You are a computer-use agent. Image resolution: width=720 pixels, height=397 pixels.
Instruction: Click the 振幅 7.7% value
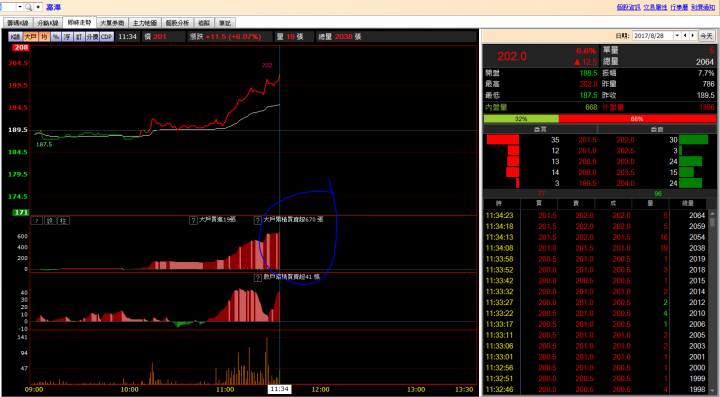pos(706,73)
